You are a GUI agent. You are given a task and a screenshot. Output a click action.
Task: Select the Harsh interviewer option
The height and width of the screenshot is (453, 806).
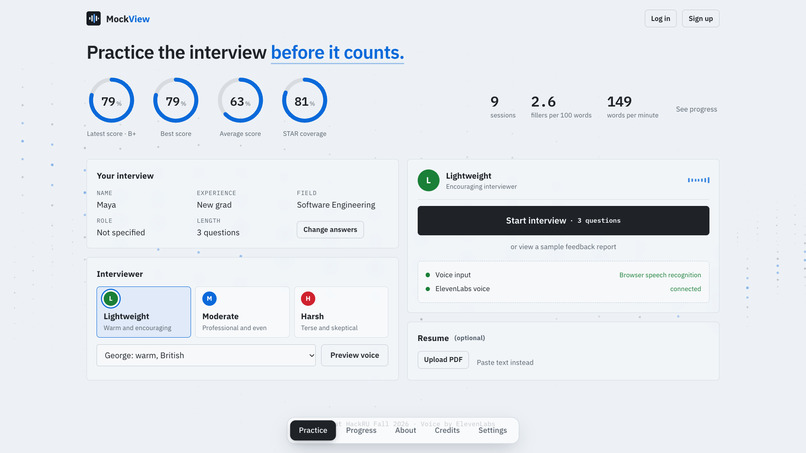click(x=341, y=312)
